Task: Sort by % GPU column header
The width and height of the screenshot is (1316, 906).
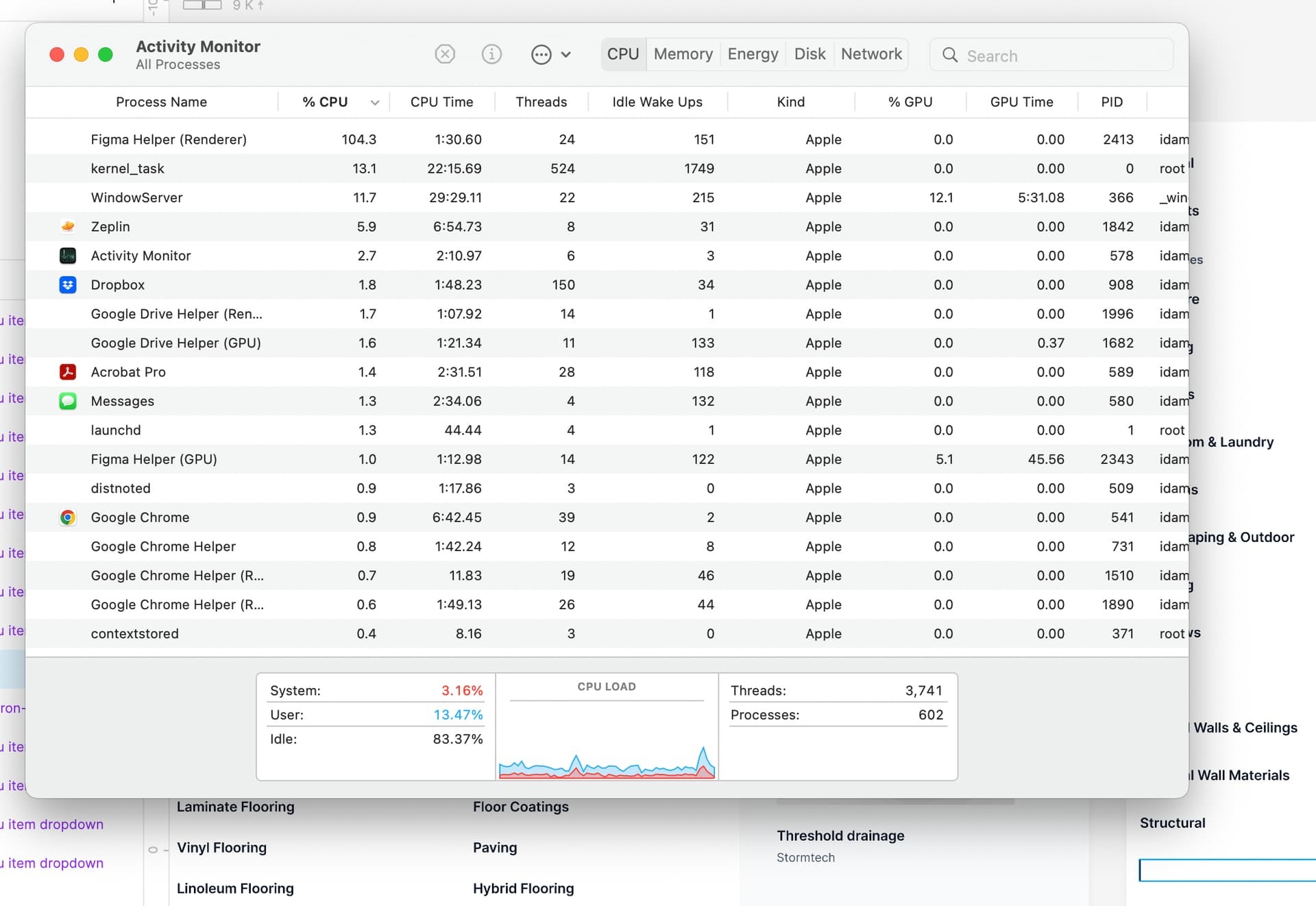Action: [x=910, y=102]
